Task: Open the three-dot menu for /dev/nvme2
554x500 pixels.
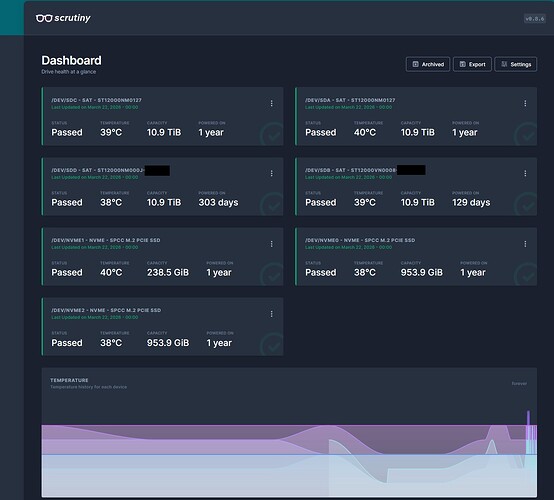Action: pyautogui.click(x=271, y=314)
